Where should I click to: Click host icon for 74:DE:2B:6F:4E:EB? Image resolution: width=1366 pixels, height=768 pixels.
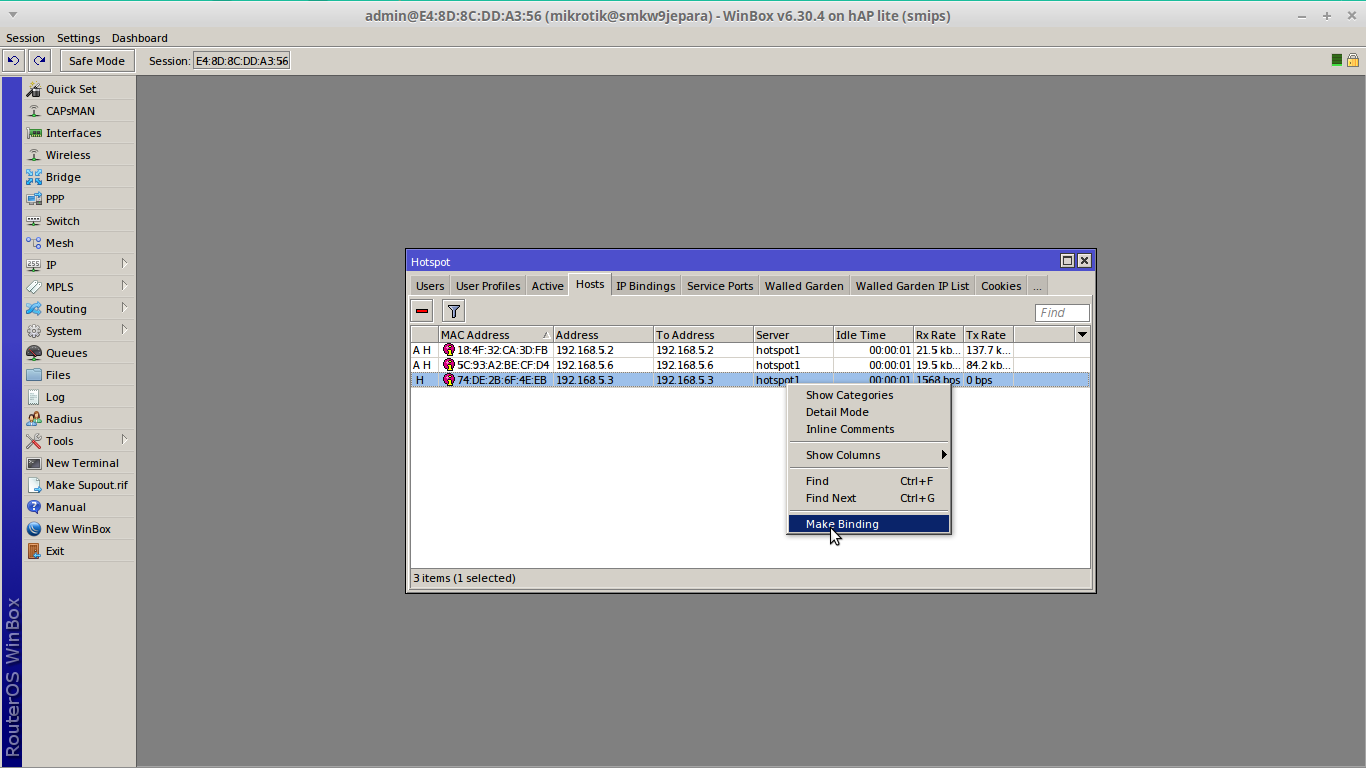[449, 380]
